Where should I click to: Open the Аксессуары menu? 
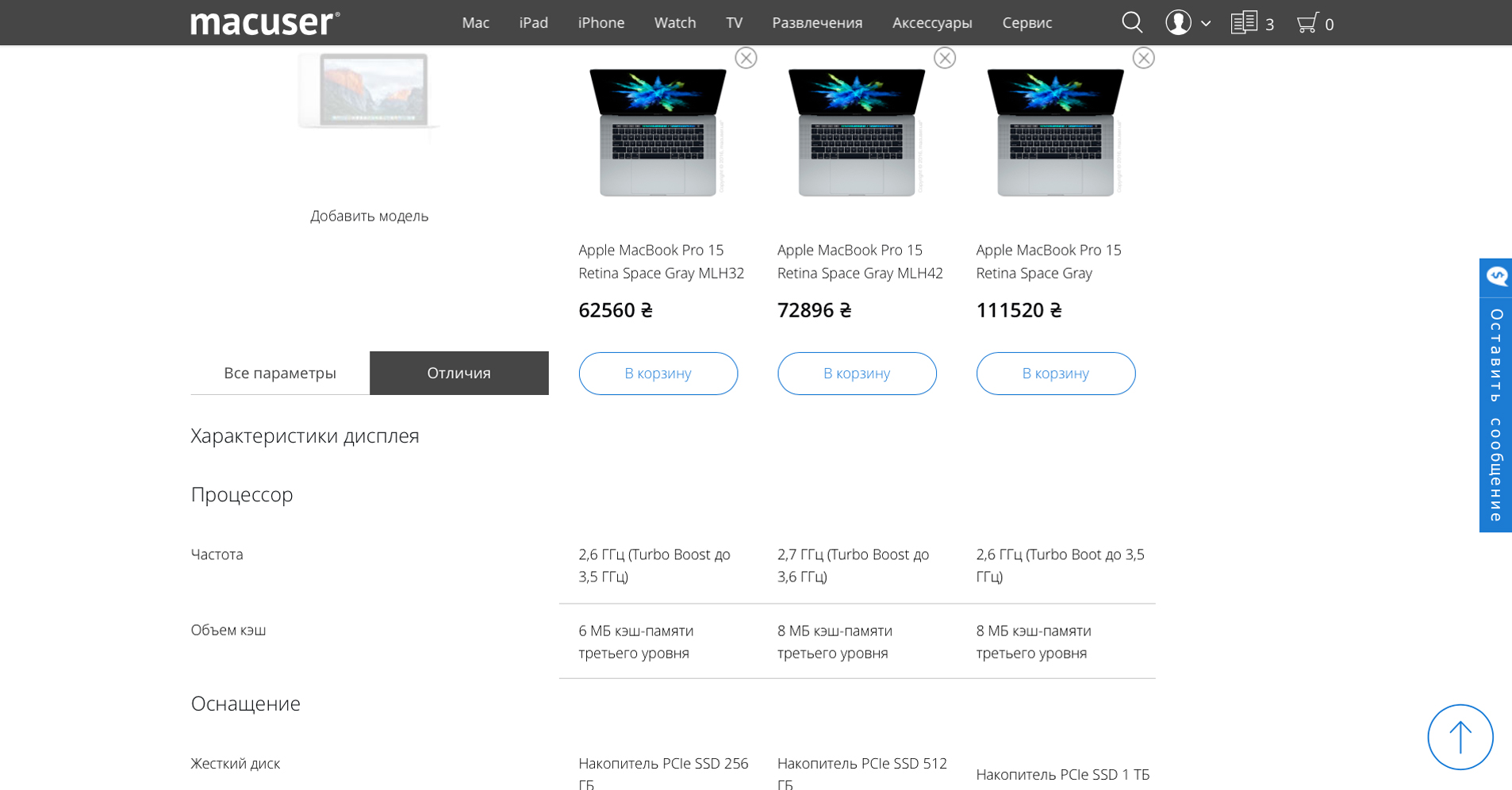[932, 23]
